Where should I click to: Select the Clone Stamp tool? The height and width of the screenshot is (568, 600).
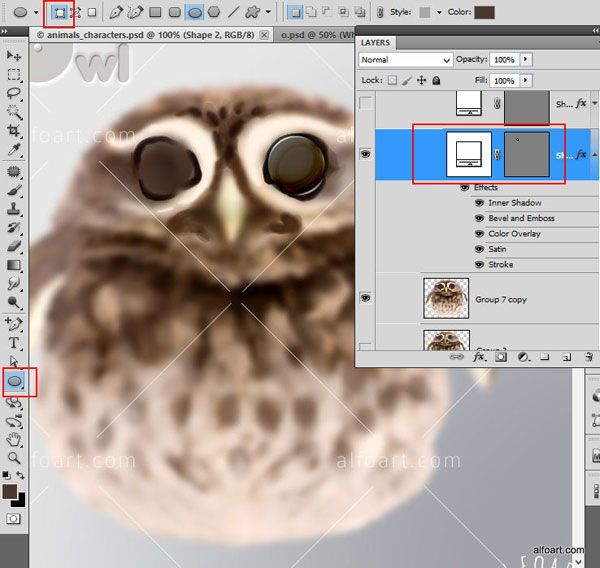click(x=14, y=209)
